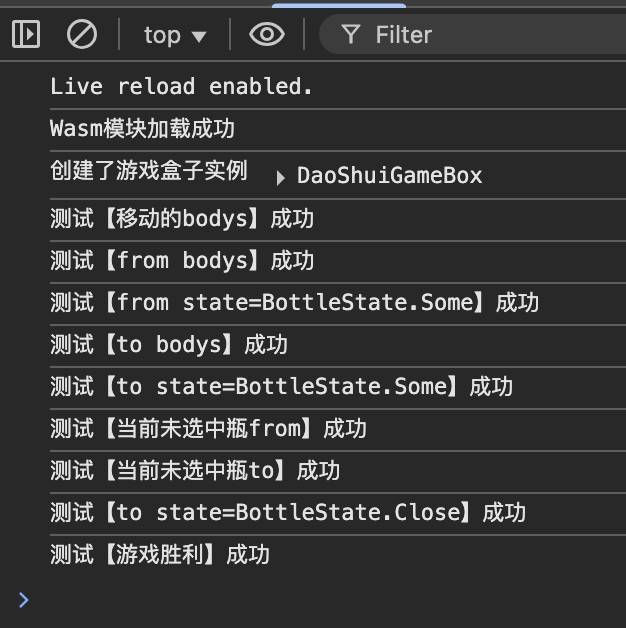The width and height of the screenshot is (626, 628).
Task: Select the 'to state=BottleState.Close' log line
Action: pos(287,513)
